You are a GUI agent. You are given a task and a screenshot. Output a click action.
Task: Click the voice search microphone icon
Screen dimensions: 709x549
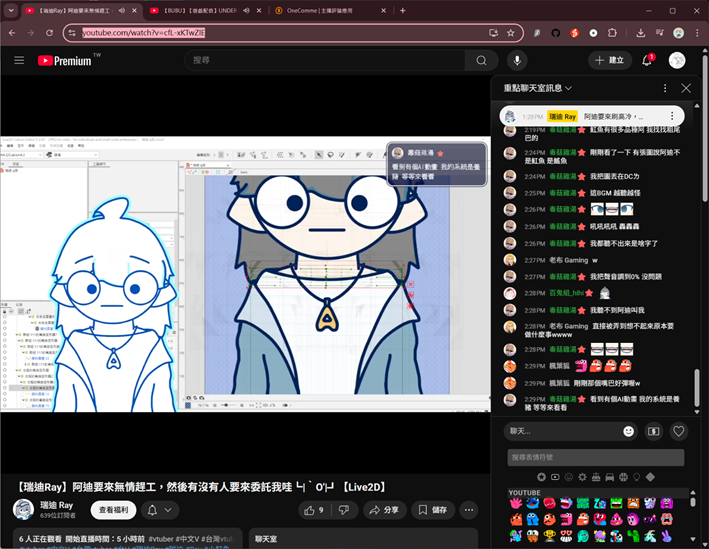pos(517,60)
